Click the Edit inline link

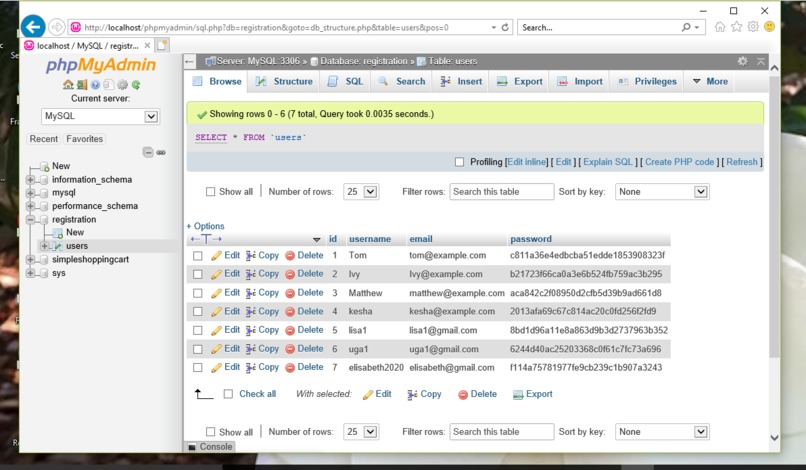(x=526, y=162)
